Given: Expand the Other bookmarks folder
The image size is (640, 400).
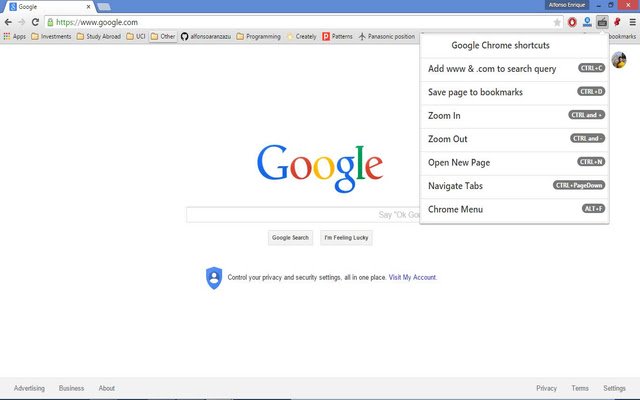Looking at the screenshot, I should tap(163, 36).
